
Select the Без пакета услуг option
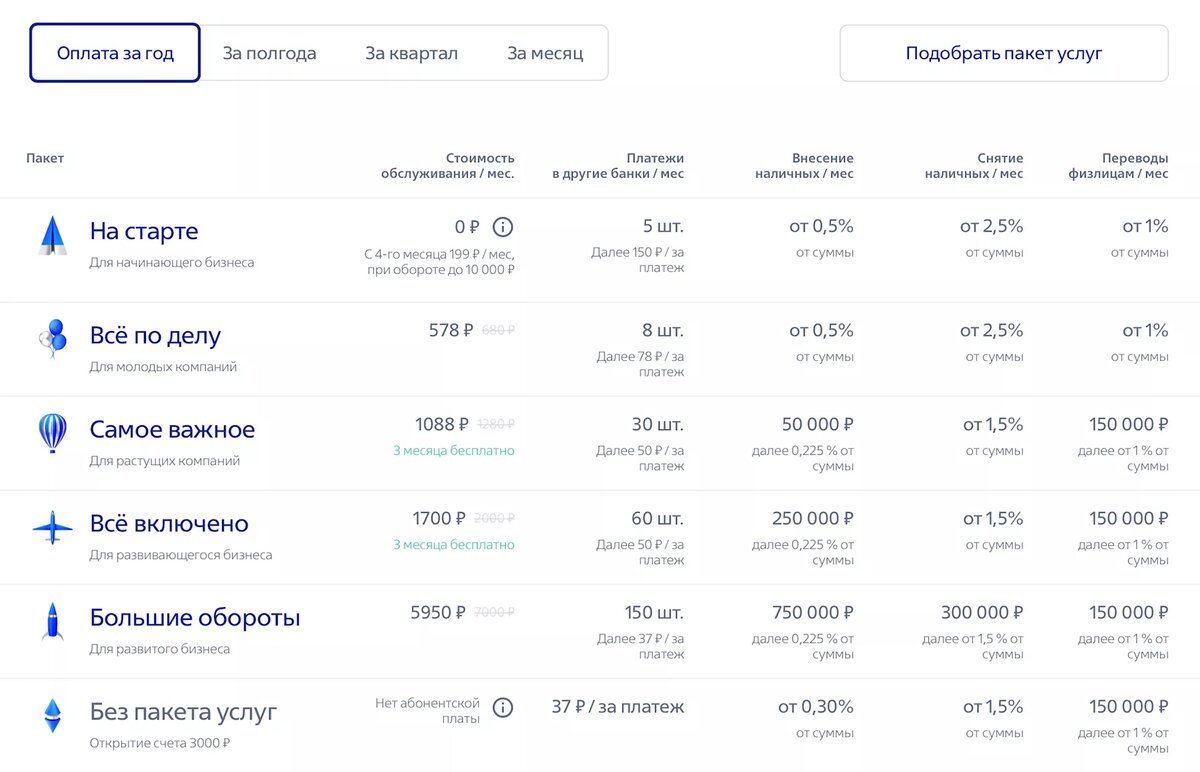(183, 712)
